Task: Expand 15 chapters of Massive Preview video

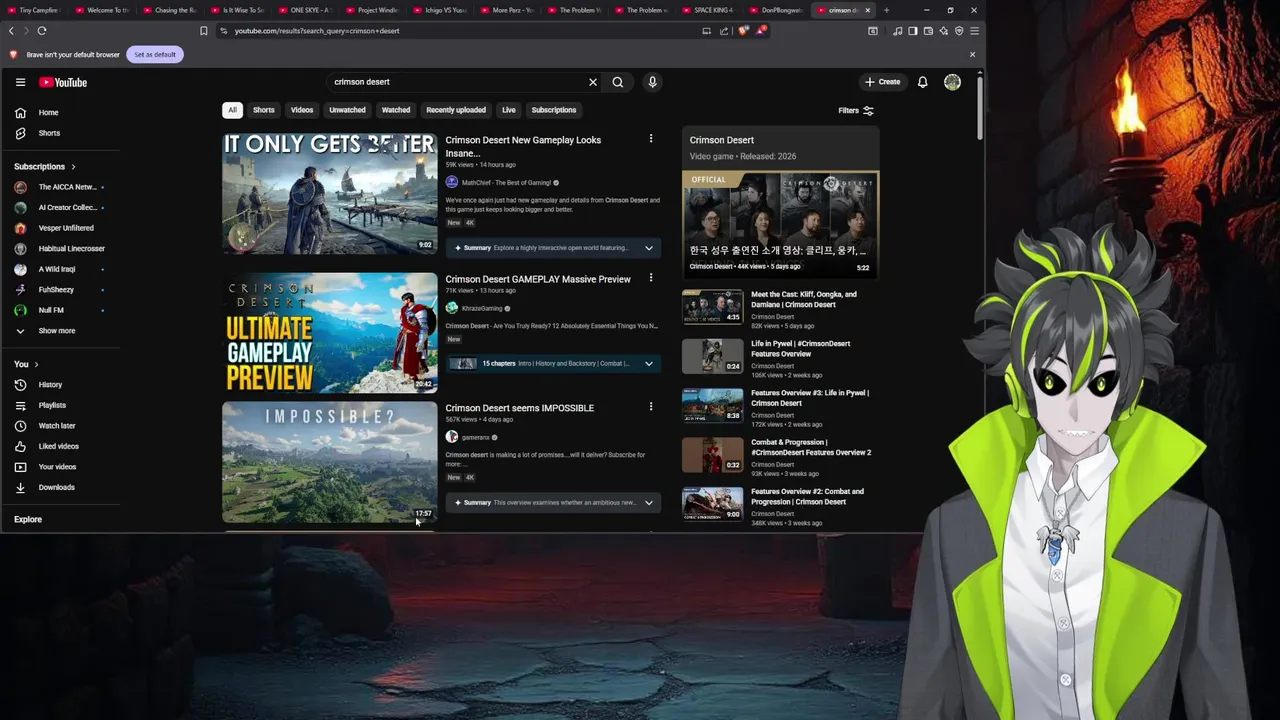Action: 649,363
